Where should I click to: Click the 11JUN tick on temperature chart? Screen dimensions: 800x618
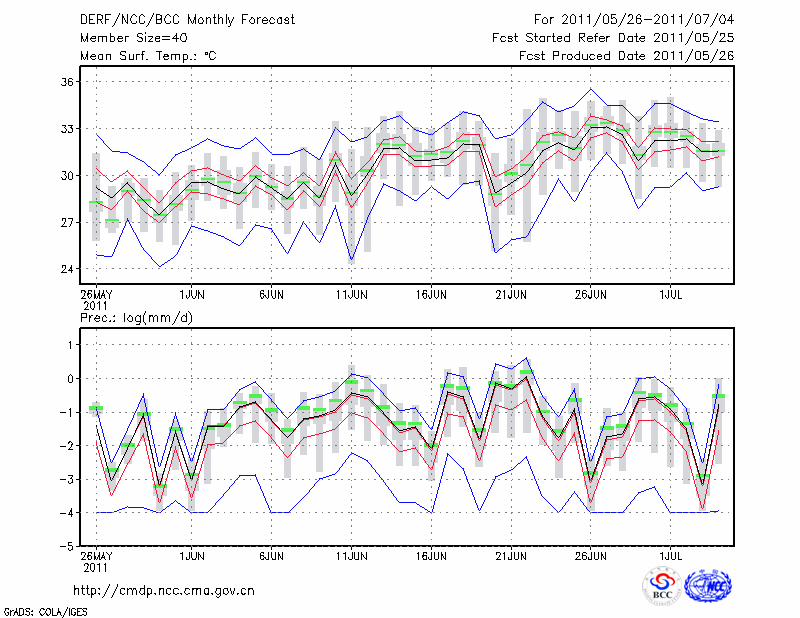point(351,295)
